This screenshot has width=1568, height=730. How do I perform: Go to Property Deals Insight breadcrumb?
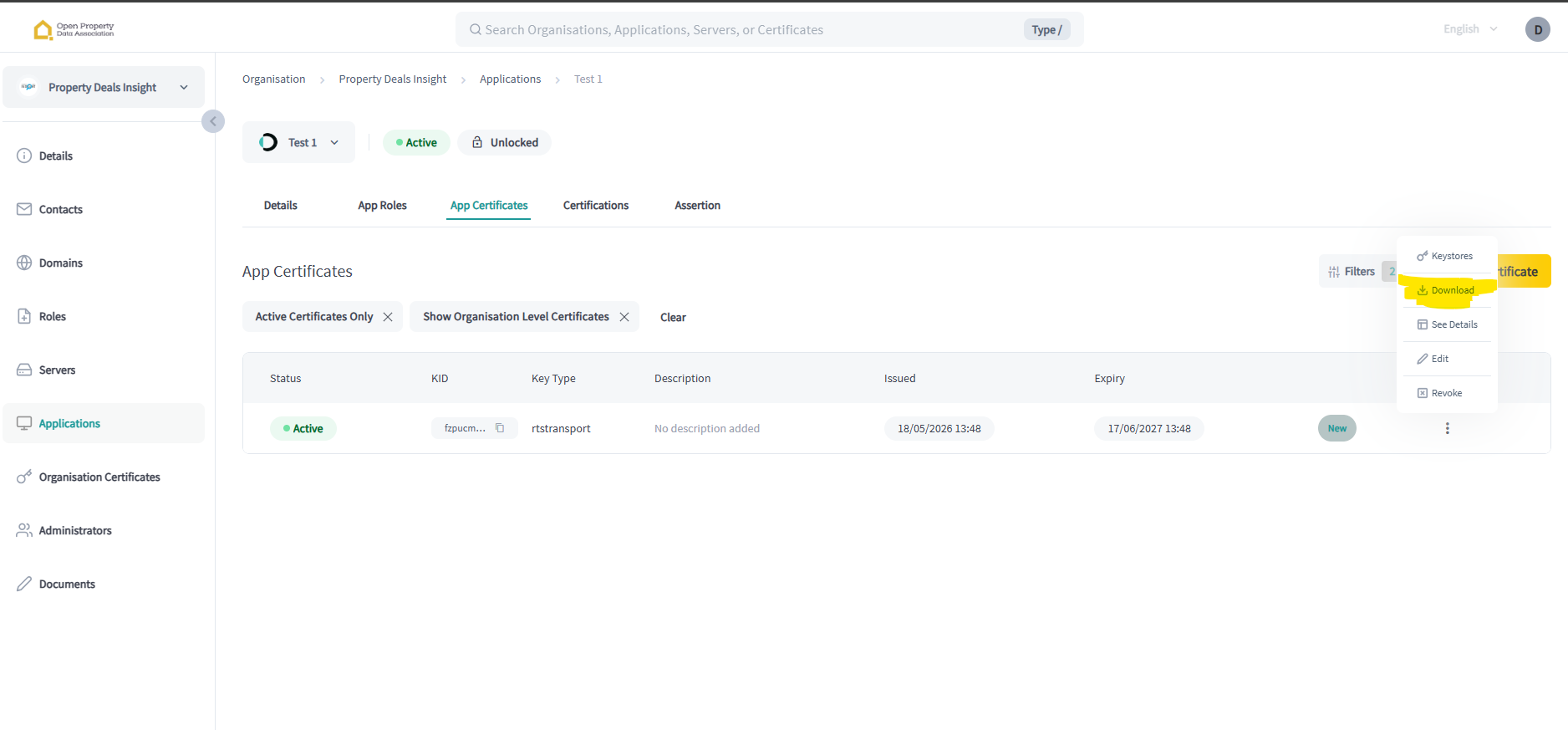coord(393,79)
